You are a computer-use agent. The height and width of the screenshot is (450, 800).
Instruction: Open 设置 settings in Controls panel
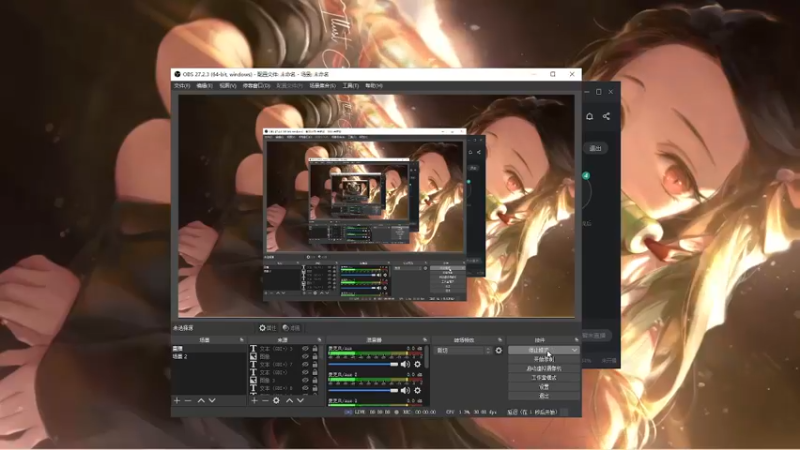544,387
